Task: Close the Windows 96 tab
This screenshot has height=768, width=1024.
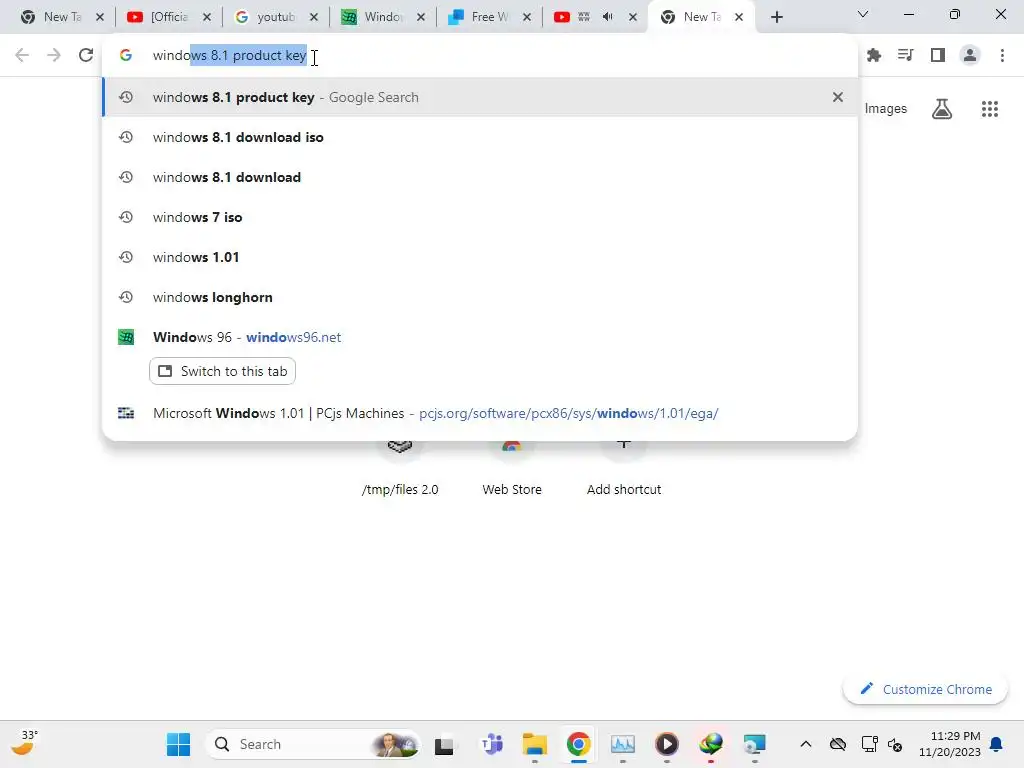Action: point(421,17)
